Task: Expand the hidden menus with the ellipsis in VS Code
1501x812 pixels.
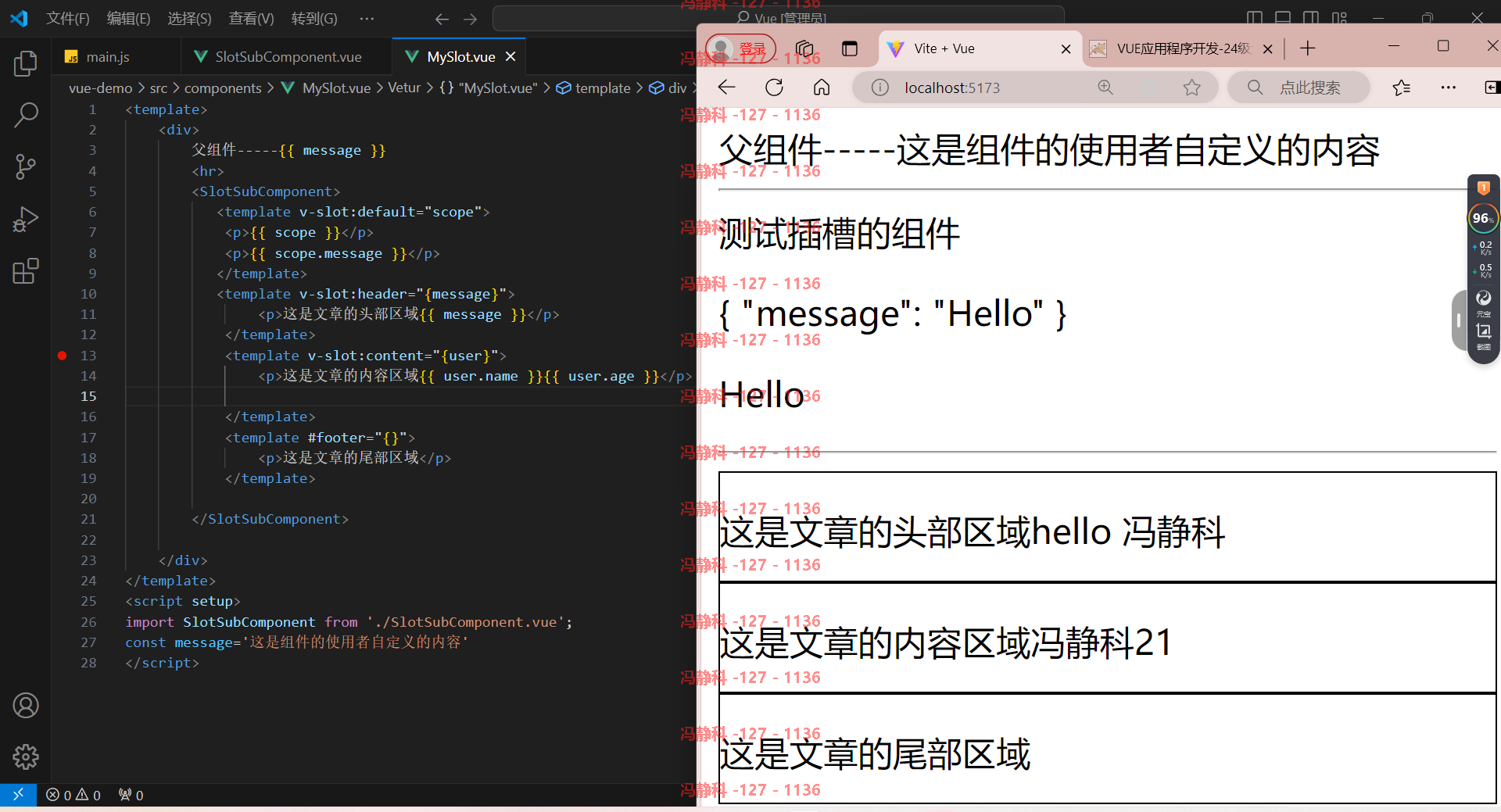Action: pyautogui.click(x=367, y=18)
